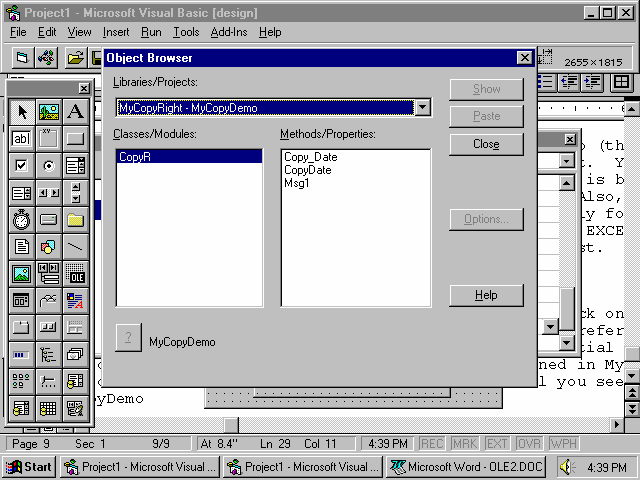Click the question mark button beside MyCopyDemo
The height and width of the screenshot is (480, 640).
tap(128, 339)
